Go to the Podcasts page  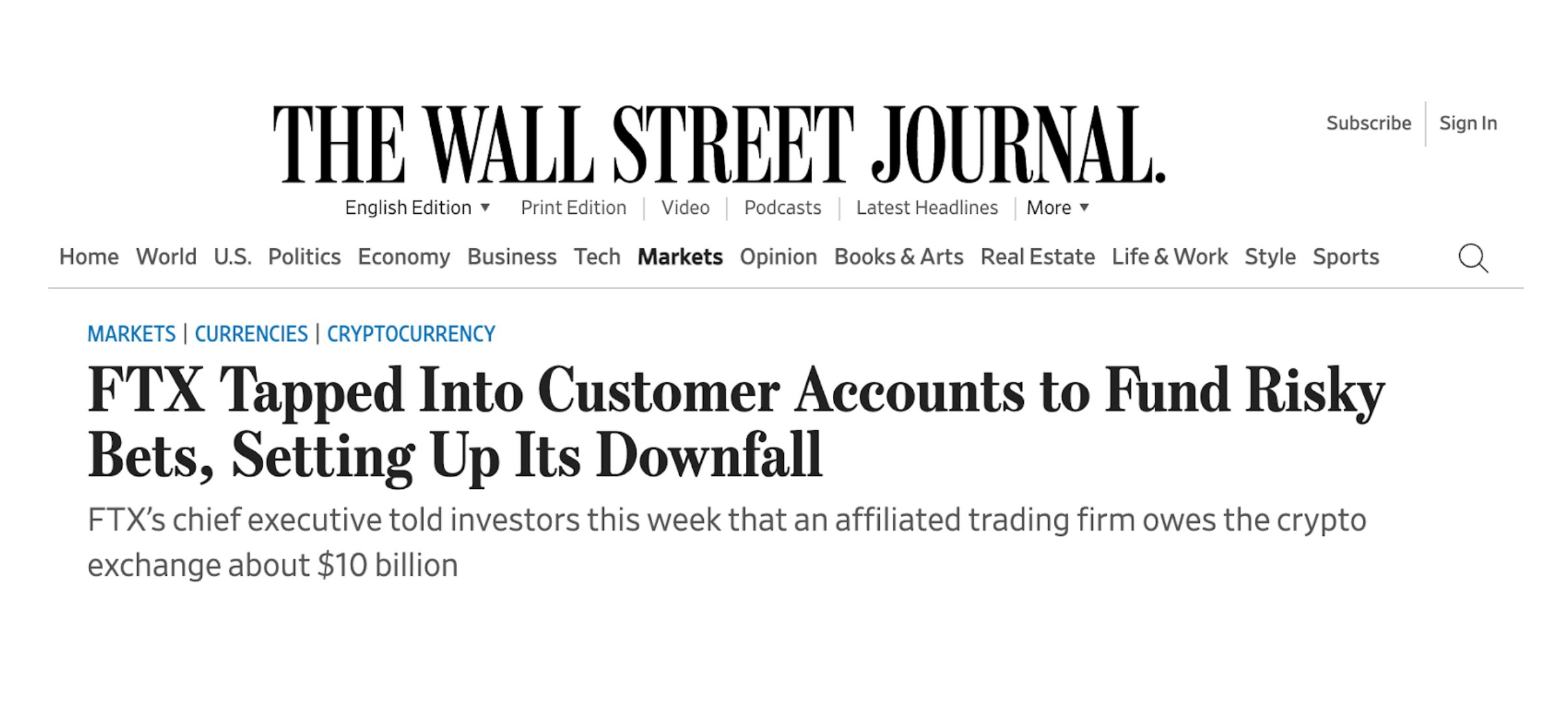[782, 208]
